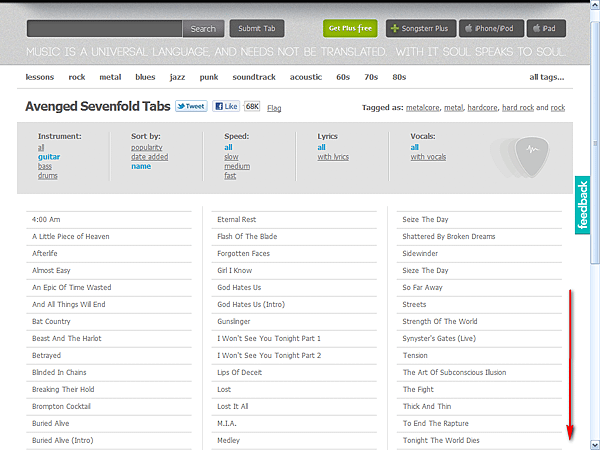
Task: Browse the jazz tag
Action: (x=178, y=77)
